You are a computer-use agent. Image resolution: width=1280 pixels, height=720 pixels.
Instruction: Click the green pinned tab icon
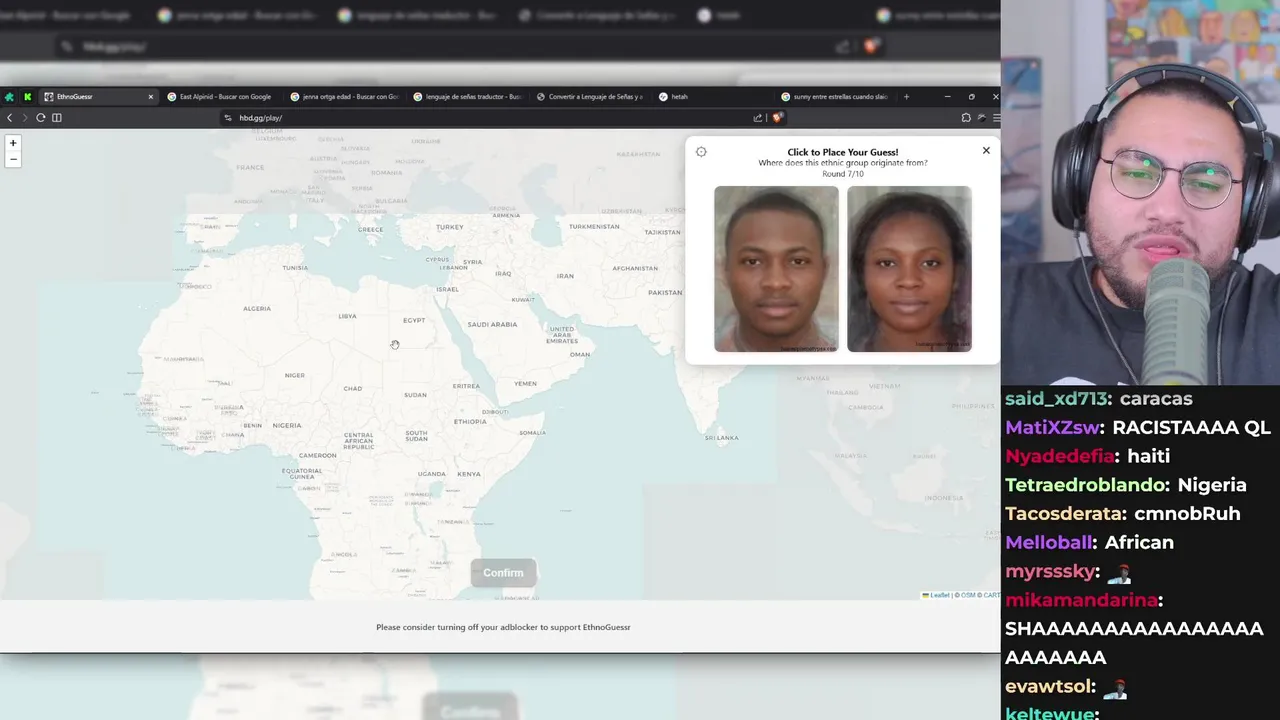[x=9, y=97]
